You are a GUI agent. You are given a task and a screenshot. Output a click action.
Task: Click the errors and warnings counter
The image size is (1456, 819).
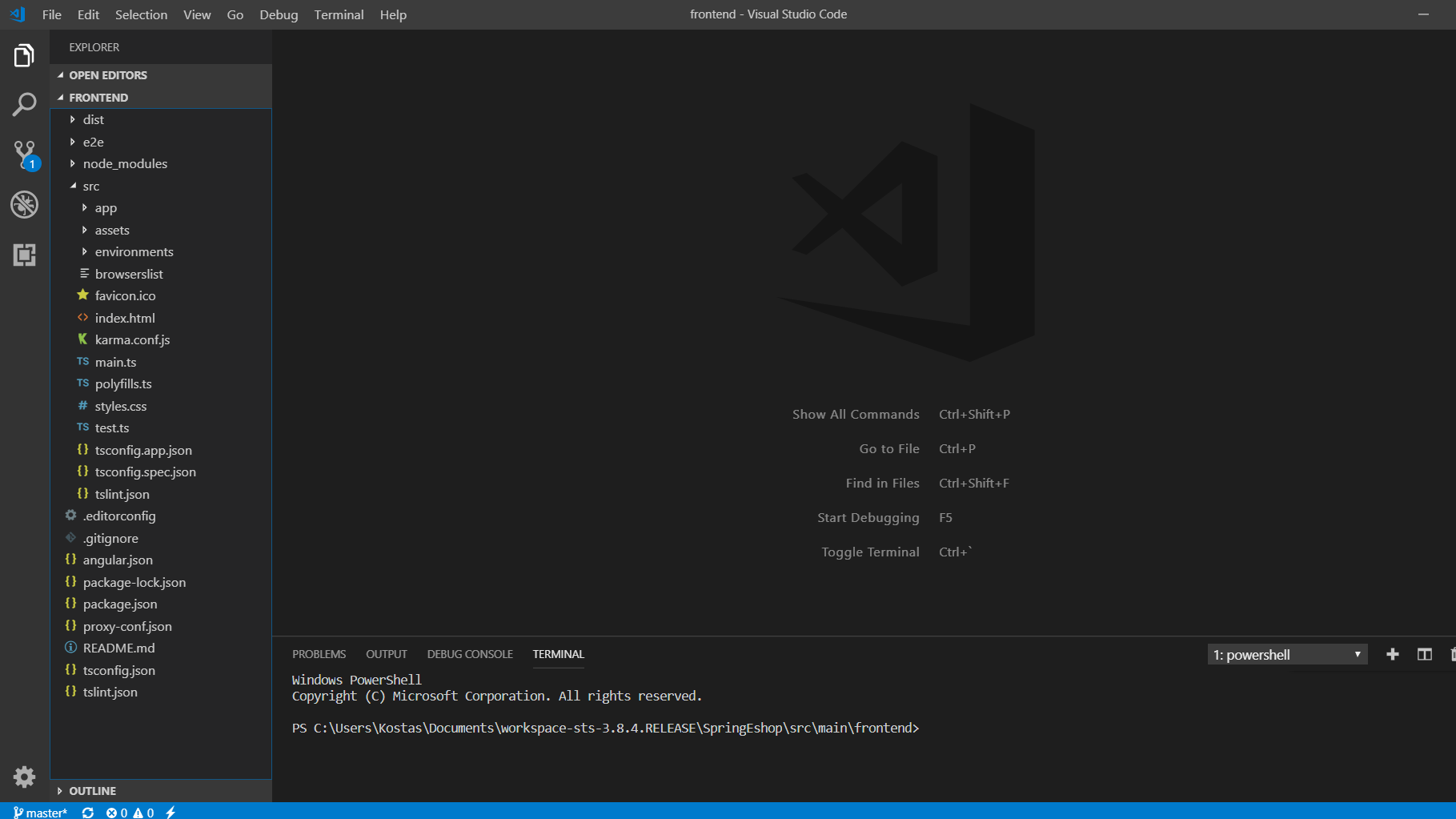[130, 812]
